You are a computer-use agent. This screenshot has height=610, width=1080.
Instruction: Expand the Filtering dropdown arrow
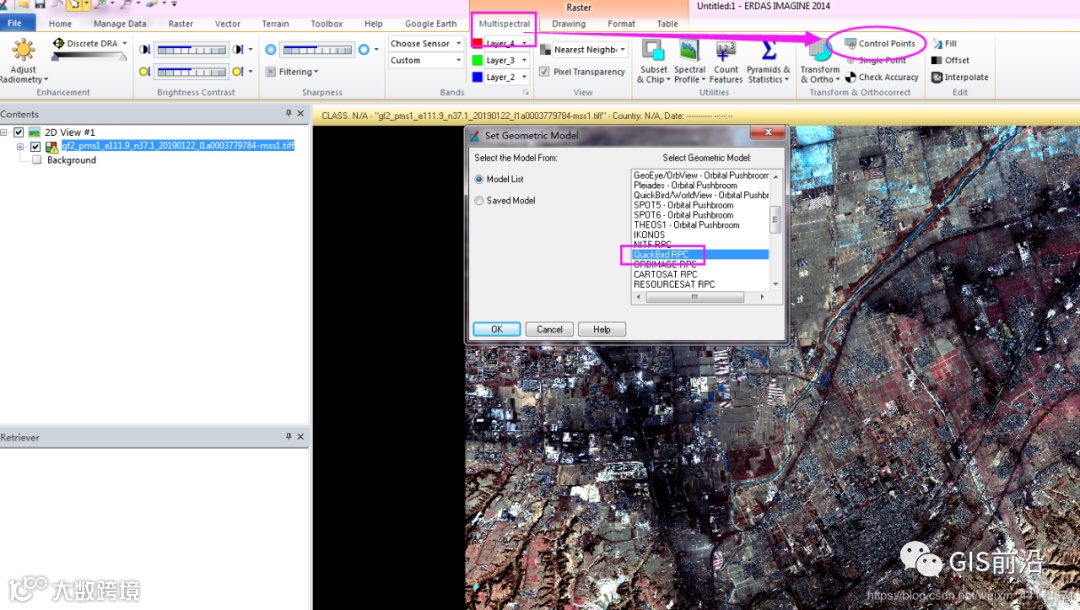[x=316, y=72]
